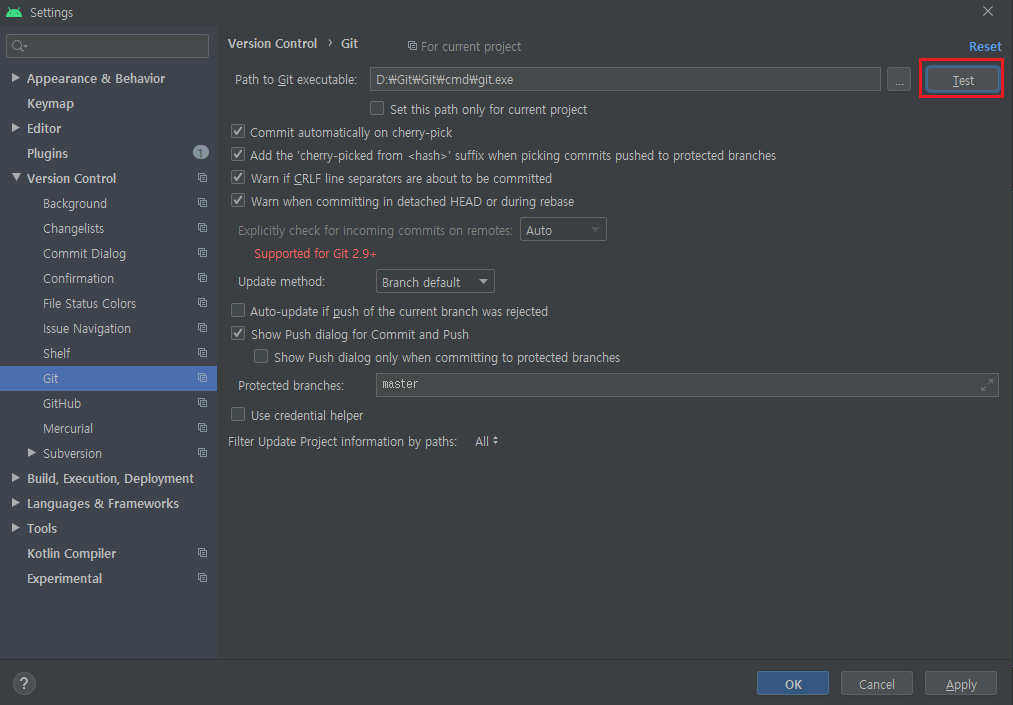The width and height of the screenshot is (1013, 705).
Task: Open help with the question mark button
Action: pyautogui.click(x=24, y=683)
